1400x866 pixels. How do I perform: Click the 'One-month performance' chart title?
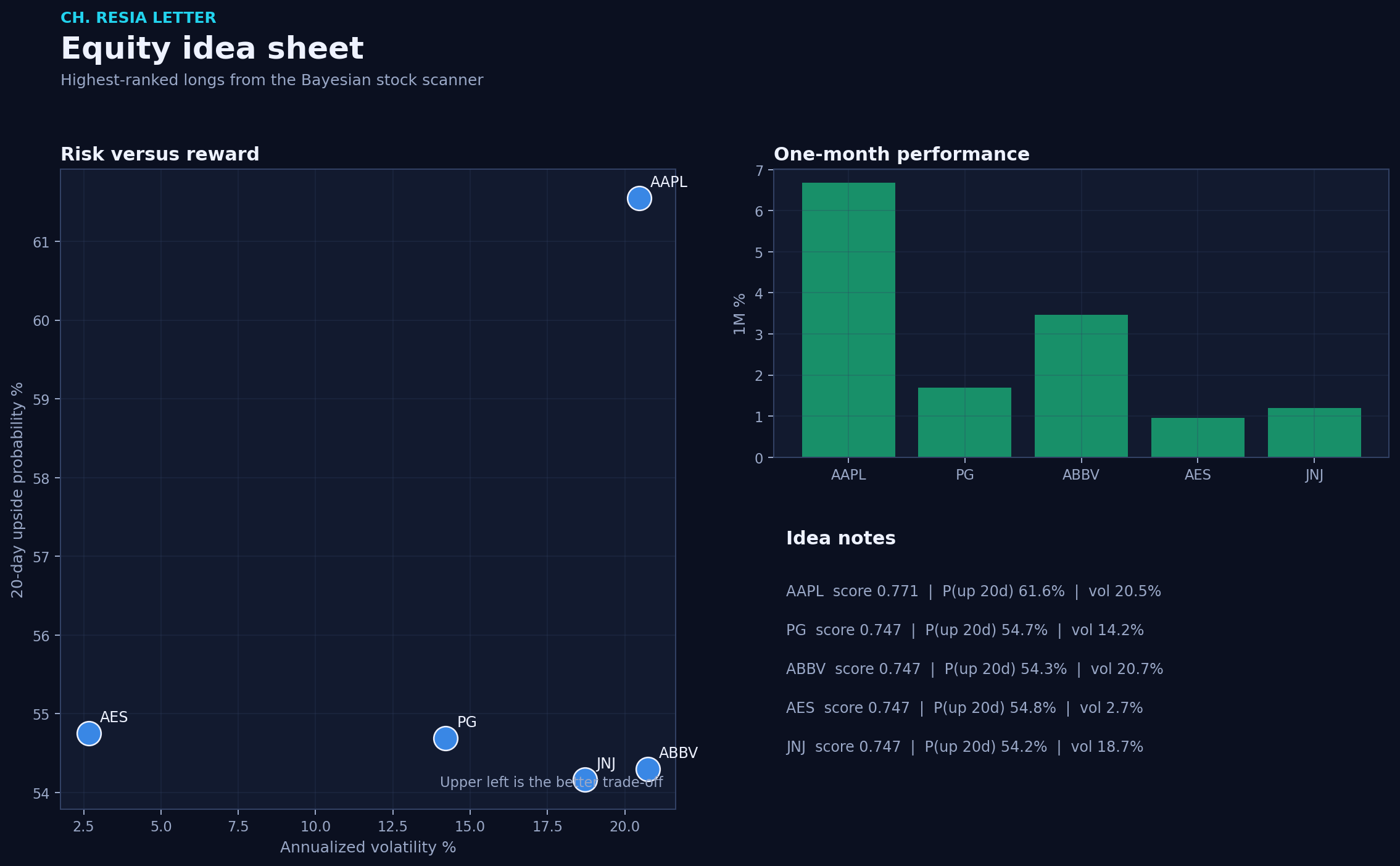point(901,154)
